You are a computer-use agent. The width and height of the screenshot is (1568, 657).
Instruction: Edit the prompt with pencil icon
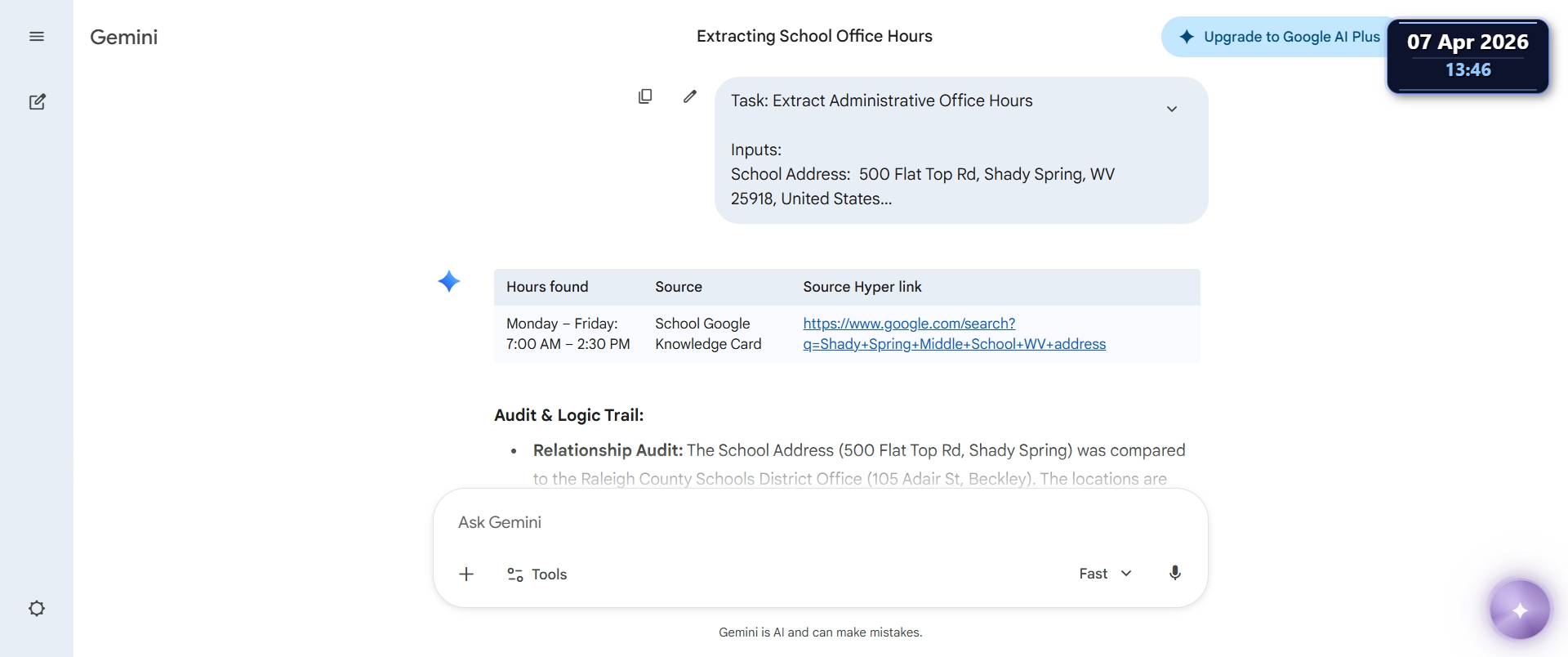pos(690,96)
